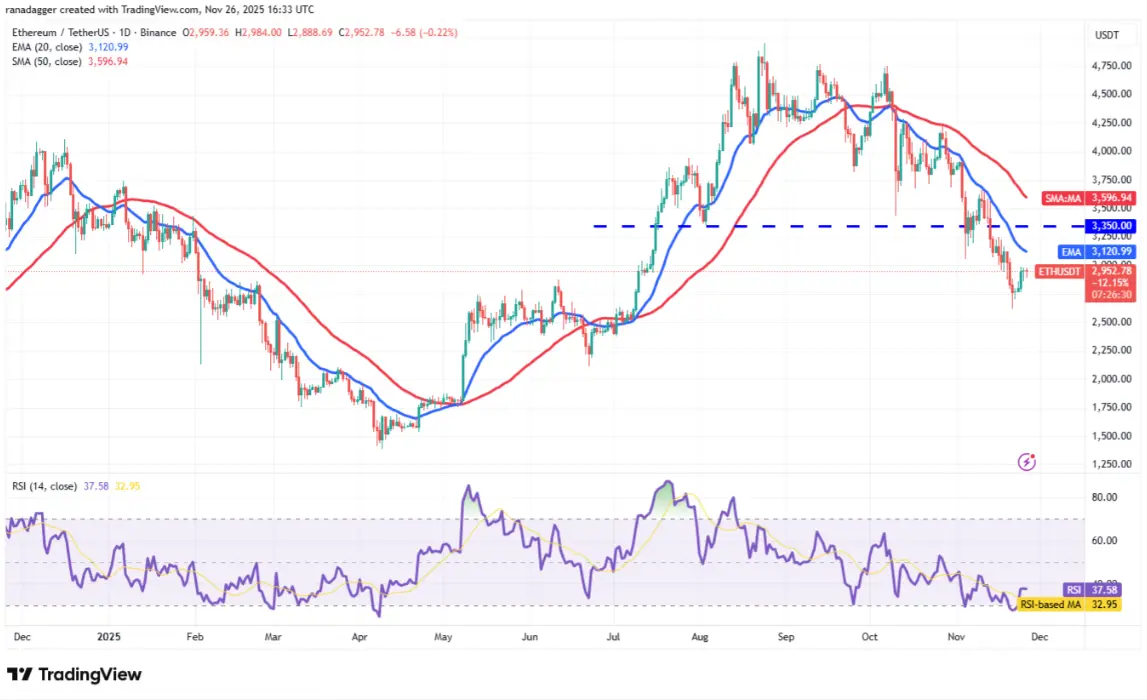Click EMA legend value 3,120.99
Screen dimensions: 1147x700
[x=108, y=47]
